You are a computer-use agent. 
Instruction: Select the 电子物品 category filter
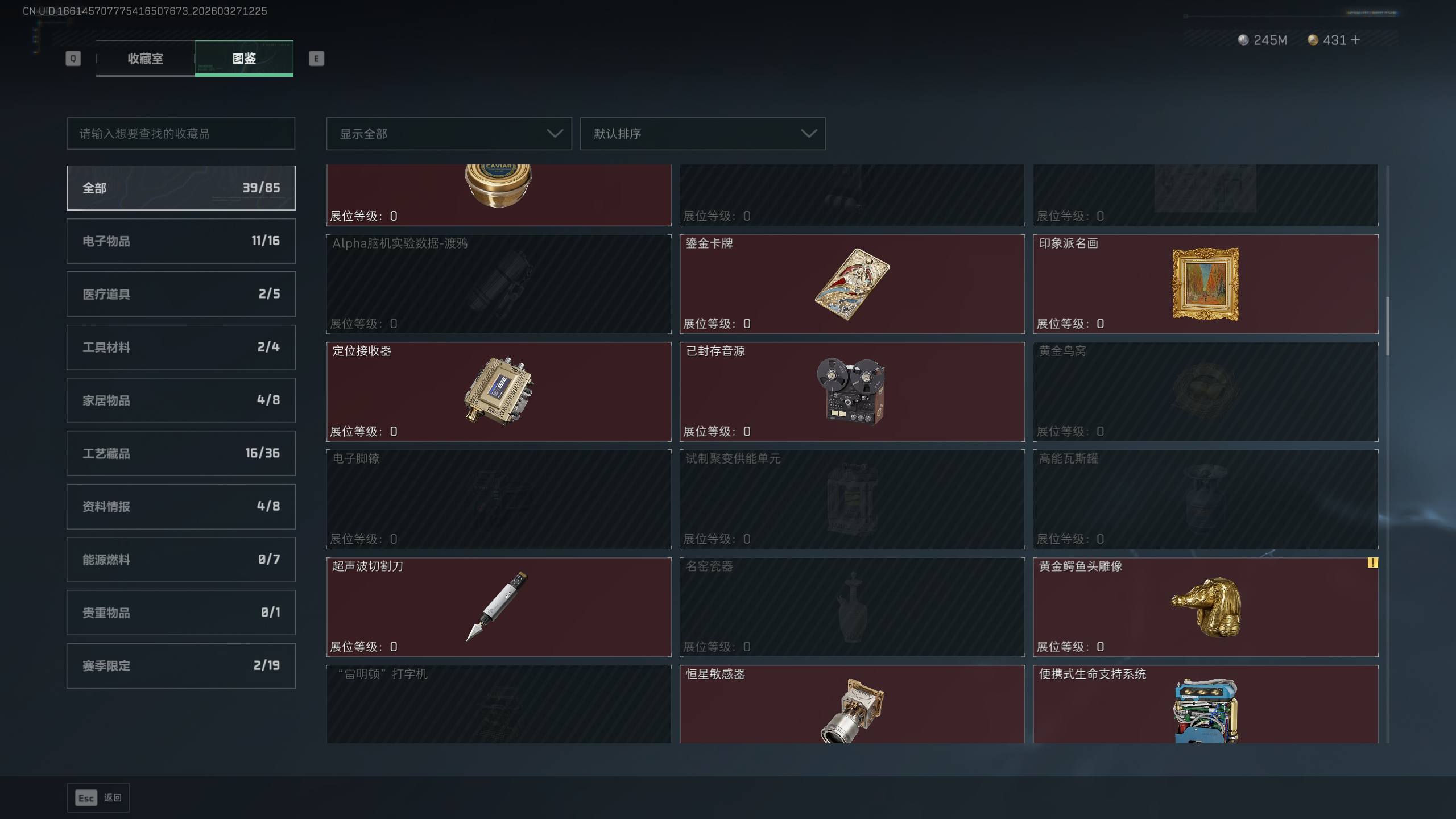click(181, 241)
